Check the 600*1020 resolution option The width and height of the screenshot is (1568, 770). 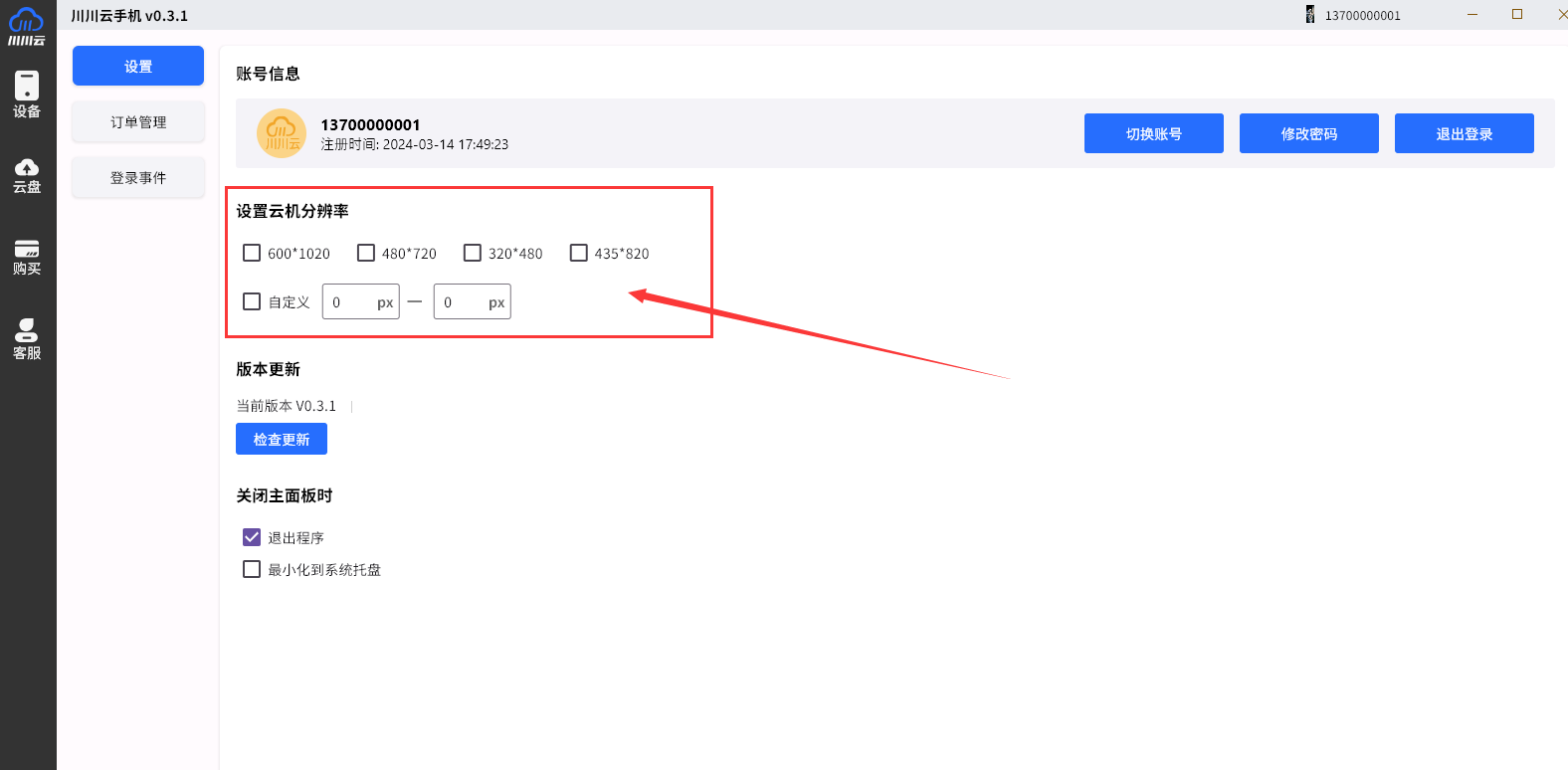click(x=252, y=253)
